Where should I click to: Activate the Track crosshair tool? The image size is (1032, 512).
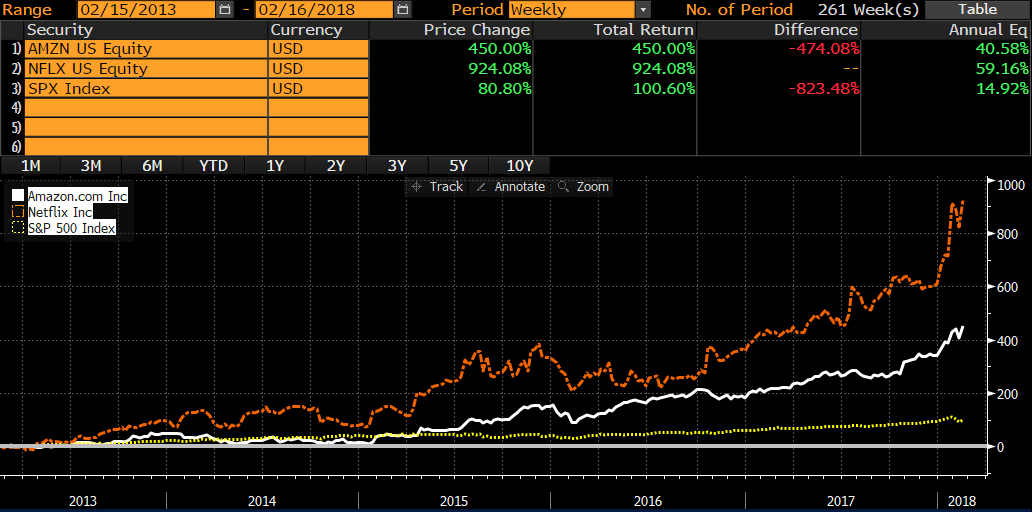click(x=436, y=187)
